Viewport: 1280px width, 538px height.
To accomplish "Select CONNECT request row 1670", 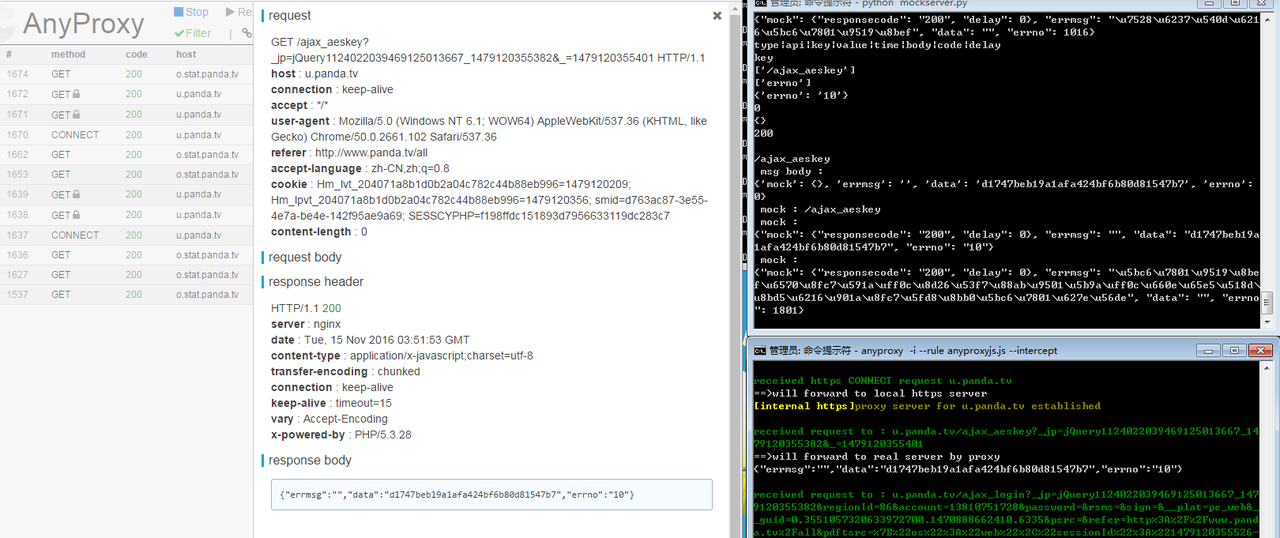I will click(x=126, y=134).
